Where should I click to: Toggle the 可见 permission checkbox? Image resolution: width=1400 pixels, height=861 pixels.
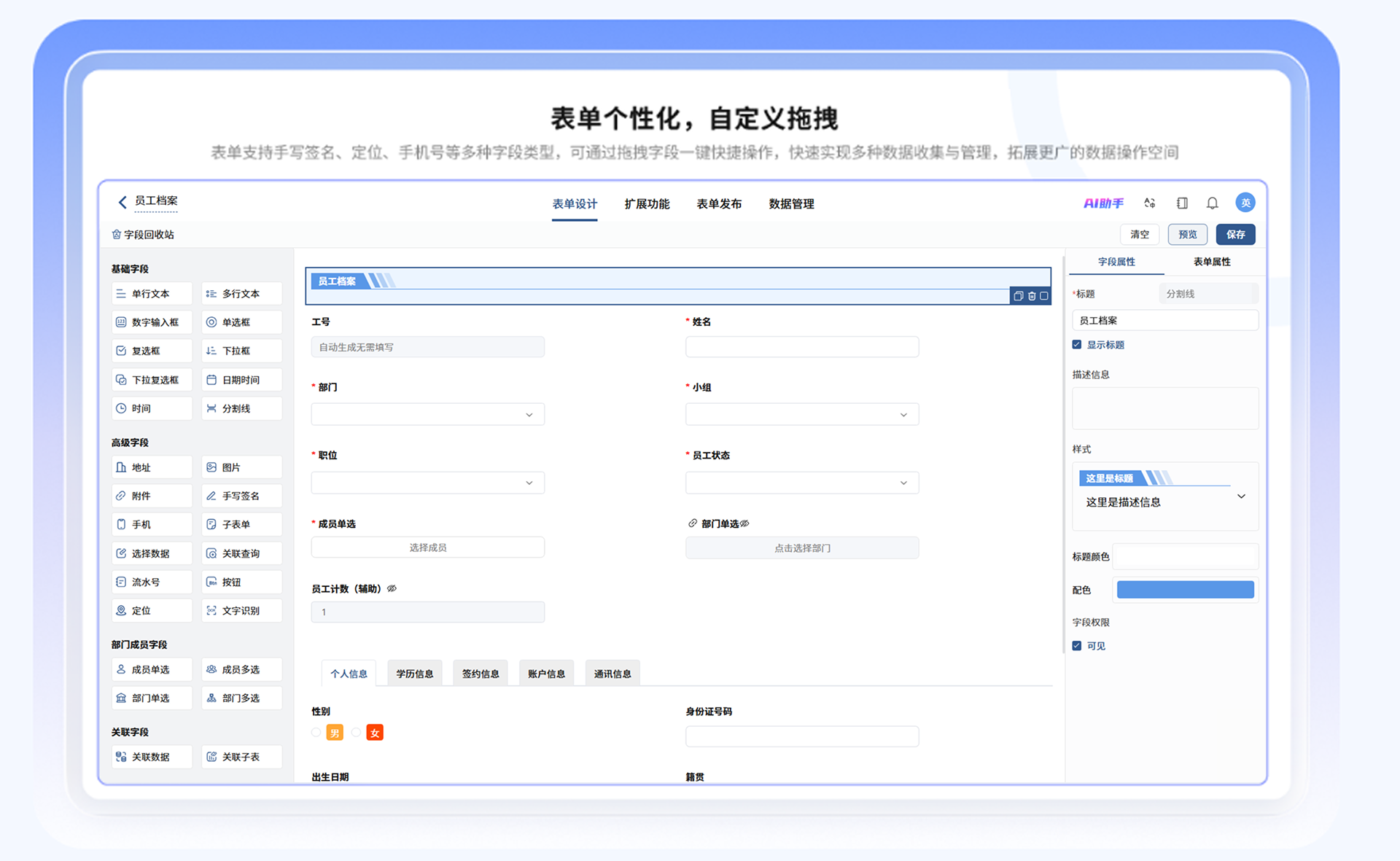[x=1077, y=646]
